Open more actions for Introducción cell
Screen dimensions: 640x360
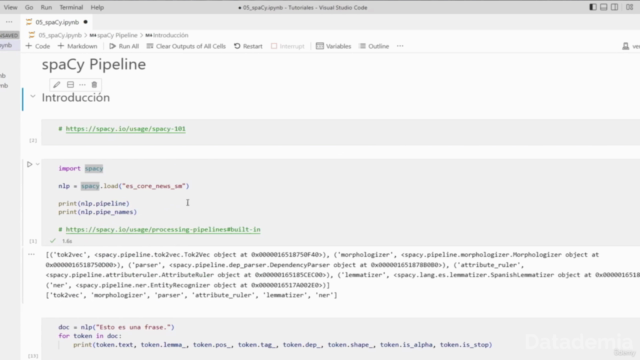click(x=82, y=84)
